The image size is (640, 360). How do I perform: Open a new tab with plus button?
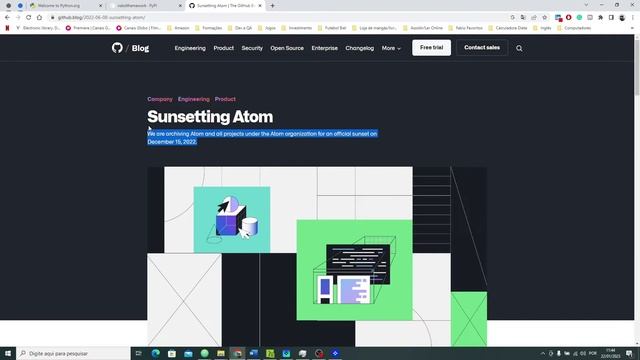tap(272, 6)
